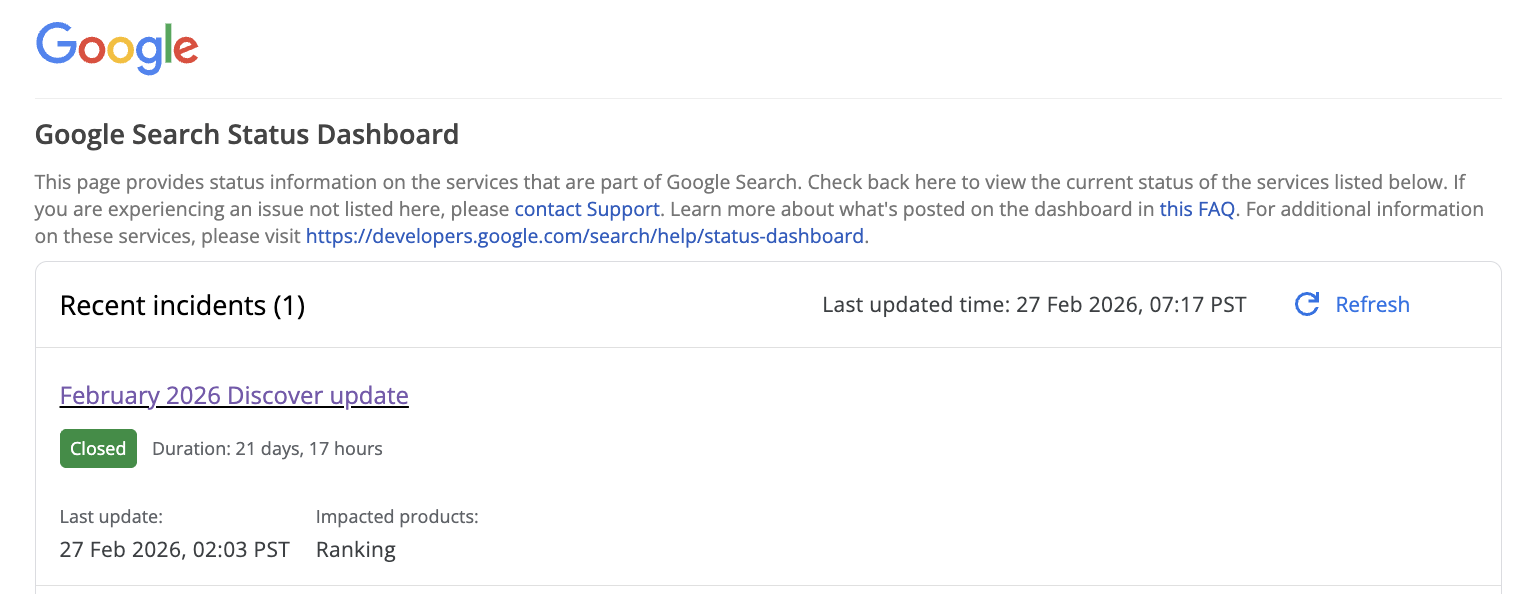1536x594 pixels.
Task: Select the green Closed status badge
Action: pos(97,448)
